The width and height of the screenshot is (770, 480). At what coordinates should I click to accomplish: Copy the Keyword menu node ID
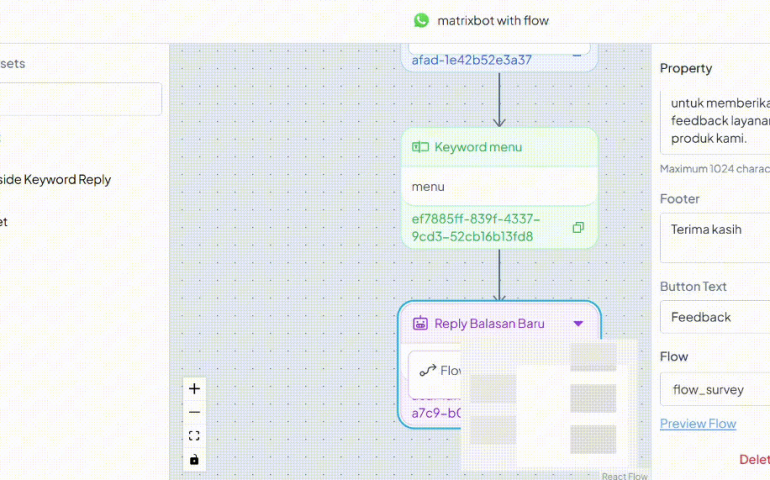point(578,228)
